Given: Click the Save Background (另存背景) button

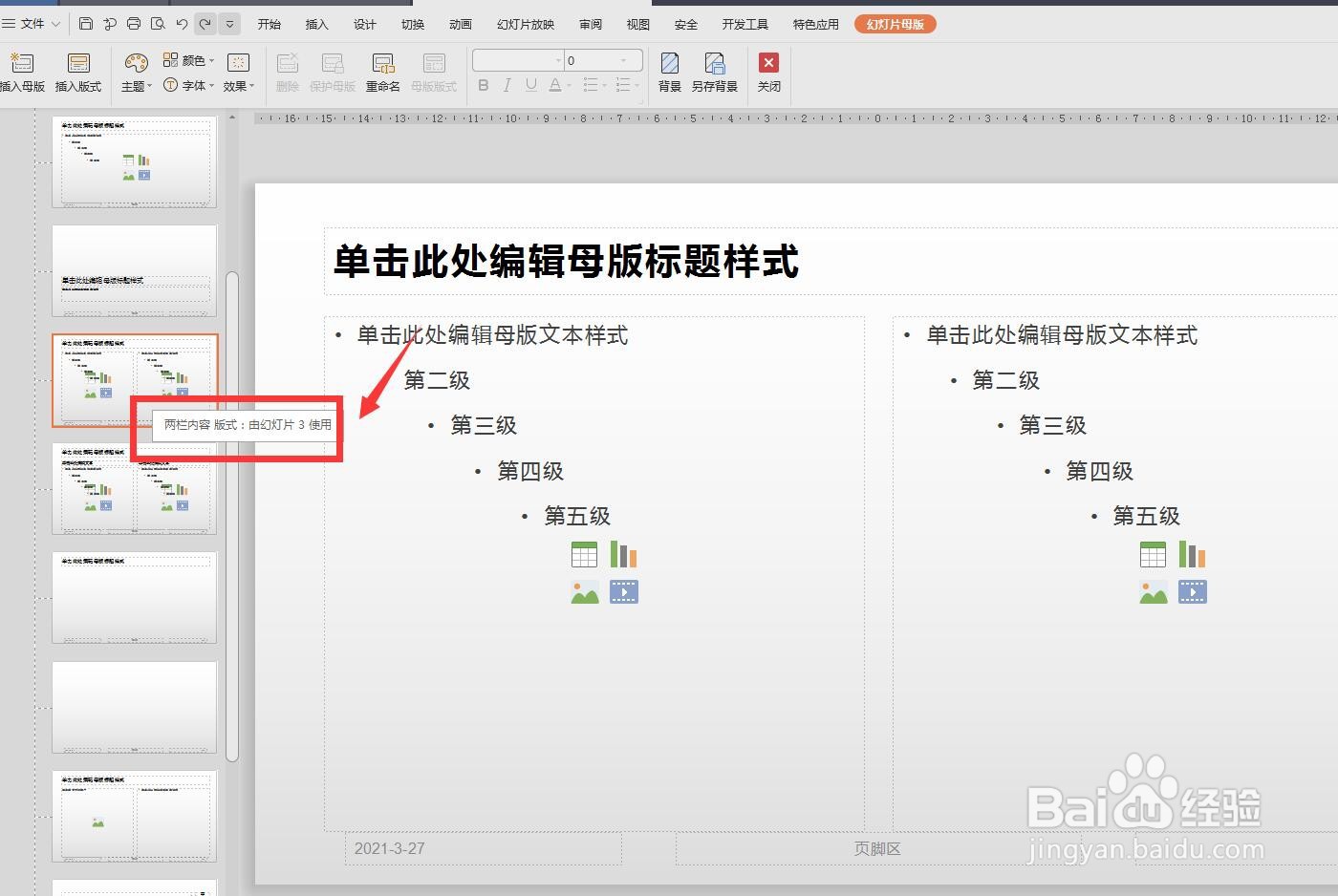Looking at the screenshot, I should [715, 72].
